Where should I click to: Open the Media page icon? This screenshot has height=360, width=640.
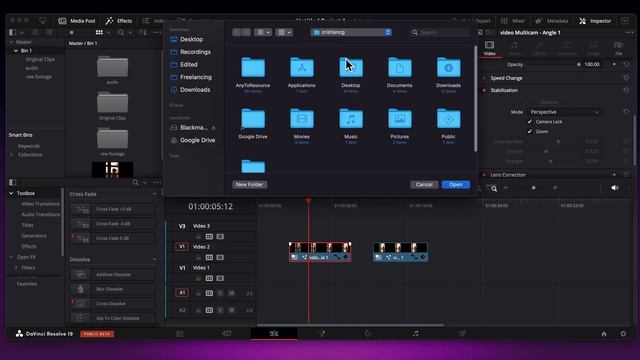180,333
